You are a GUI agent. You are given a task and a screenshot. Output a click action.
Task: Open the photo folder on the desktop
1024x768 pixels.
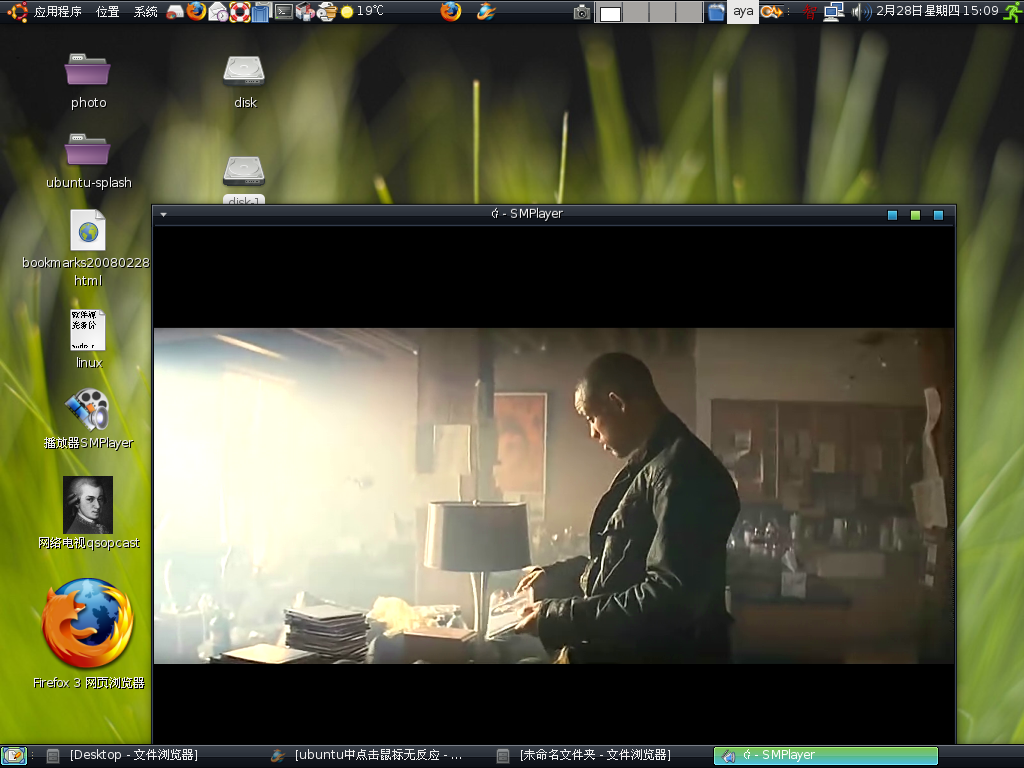[88, 81]
